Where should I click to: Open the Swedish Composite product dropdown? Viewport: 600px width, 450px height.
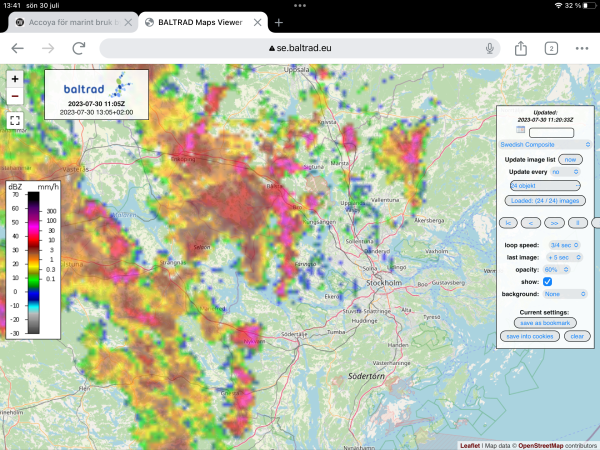point(545,144)
